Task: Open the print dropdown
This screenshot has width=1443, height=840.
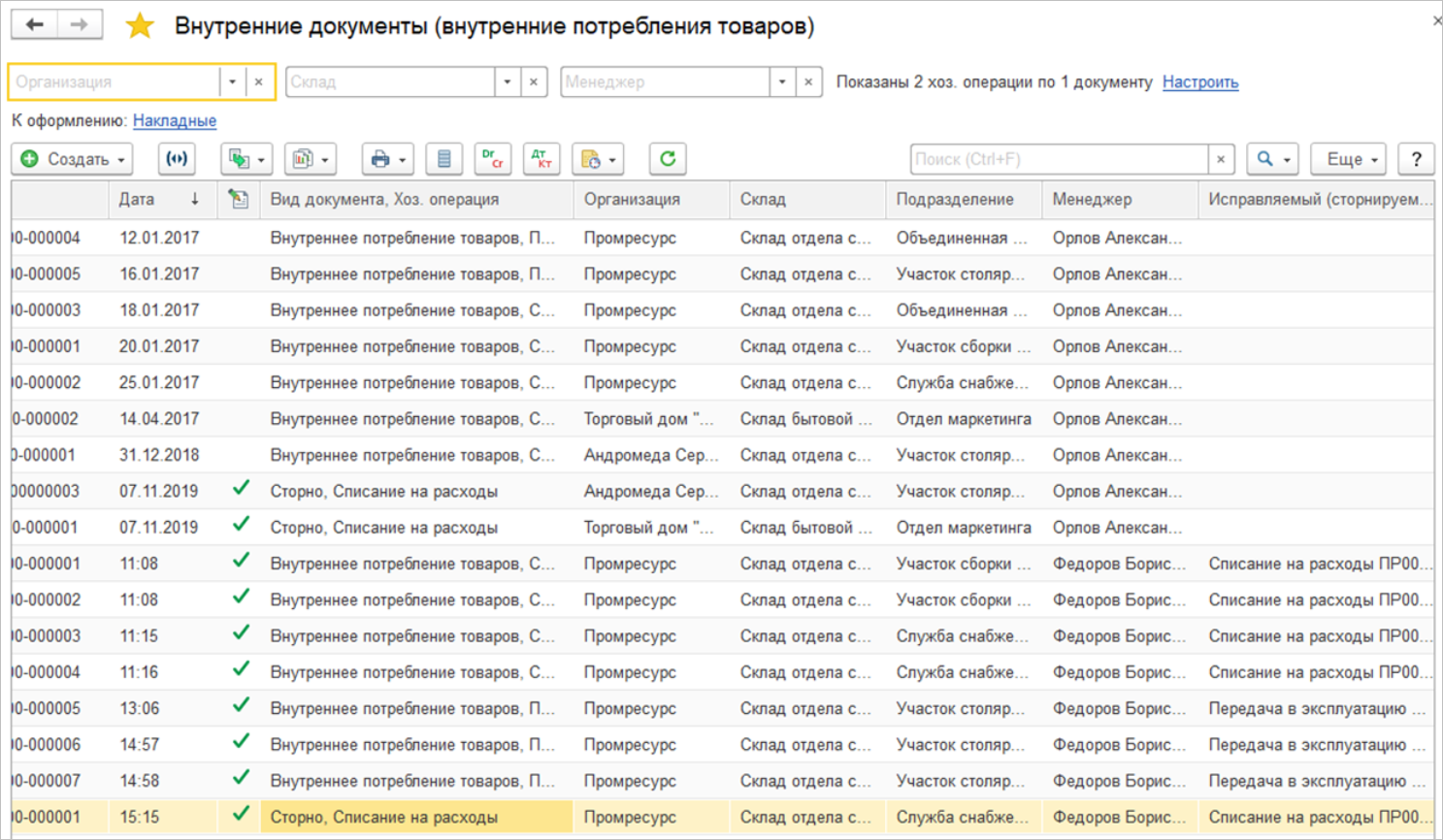Action: (388, 159)
